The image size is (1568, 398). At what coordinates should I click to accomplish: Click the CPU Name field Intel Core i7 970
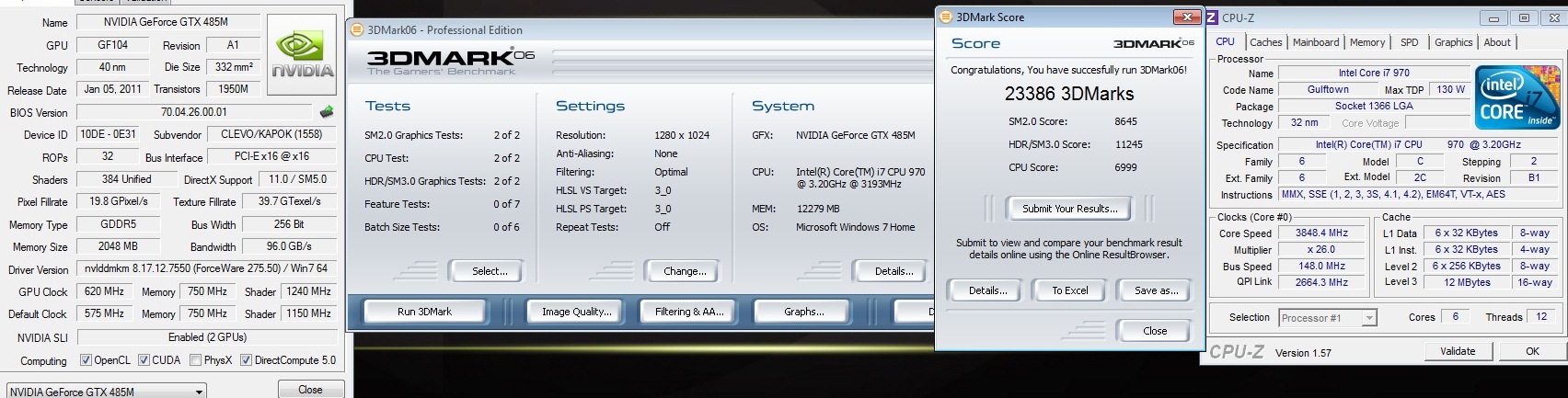coord(1374,73)
